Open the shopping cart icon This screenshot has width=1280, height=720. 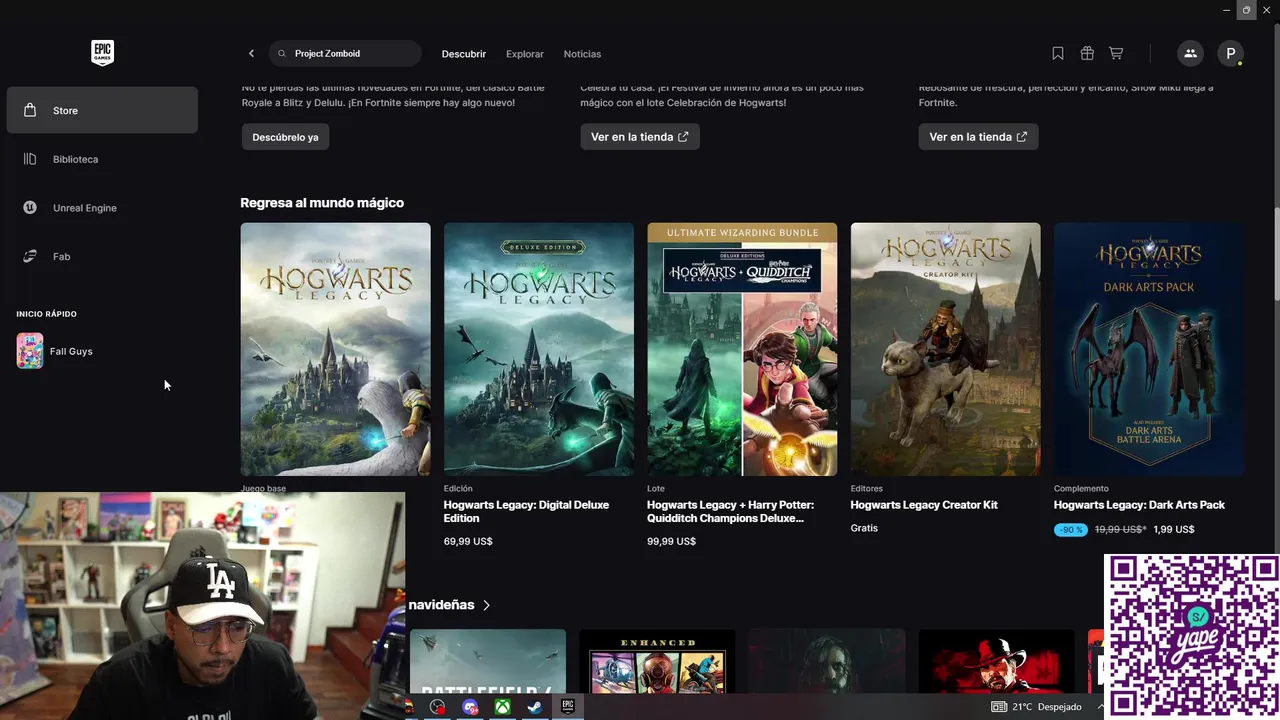pyautogui.click(x=1116, y=54)
